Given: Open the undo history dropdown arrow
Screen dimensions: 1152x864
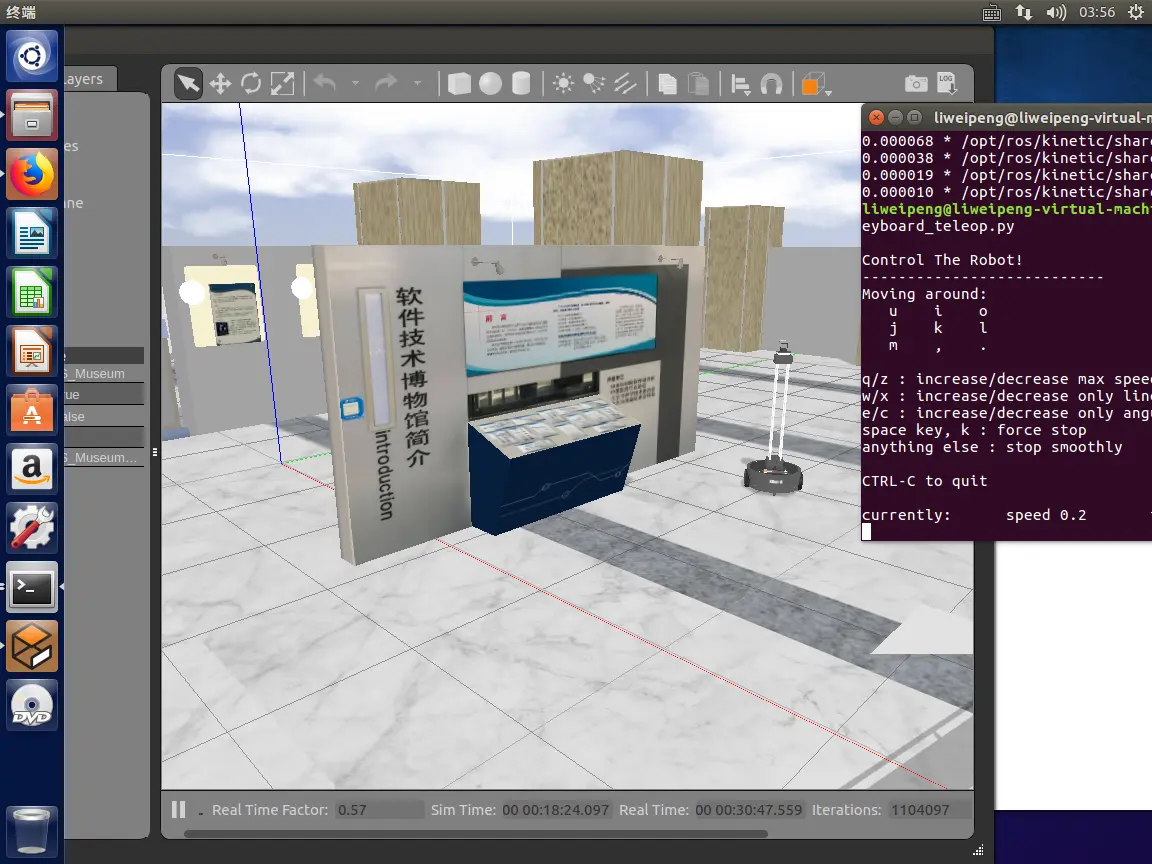Looking at the screenshot, I should [356, 84].
